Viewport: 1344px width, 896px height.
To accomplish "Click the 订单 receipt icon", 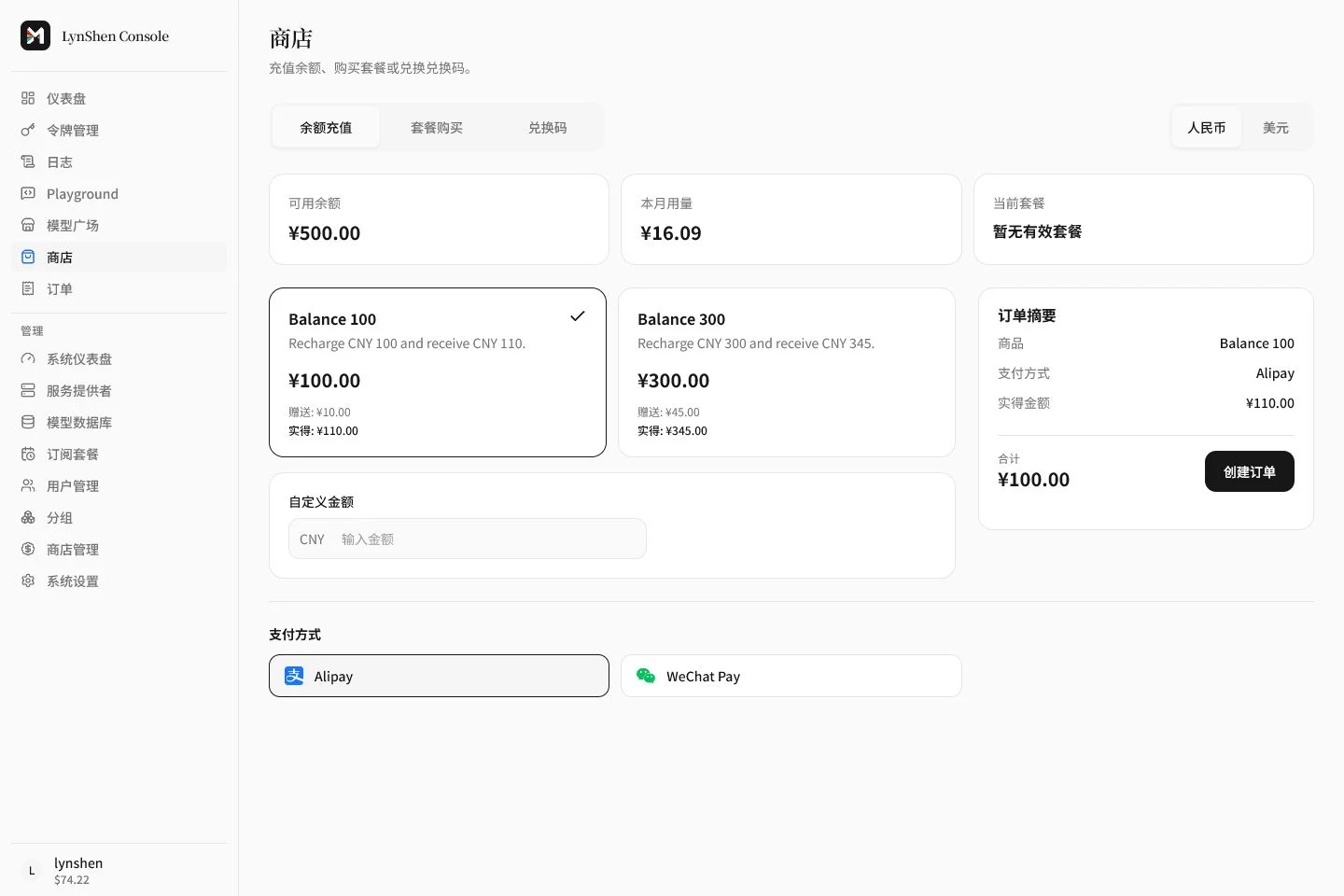I will tap(28, 288).
